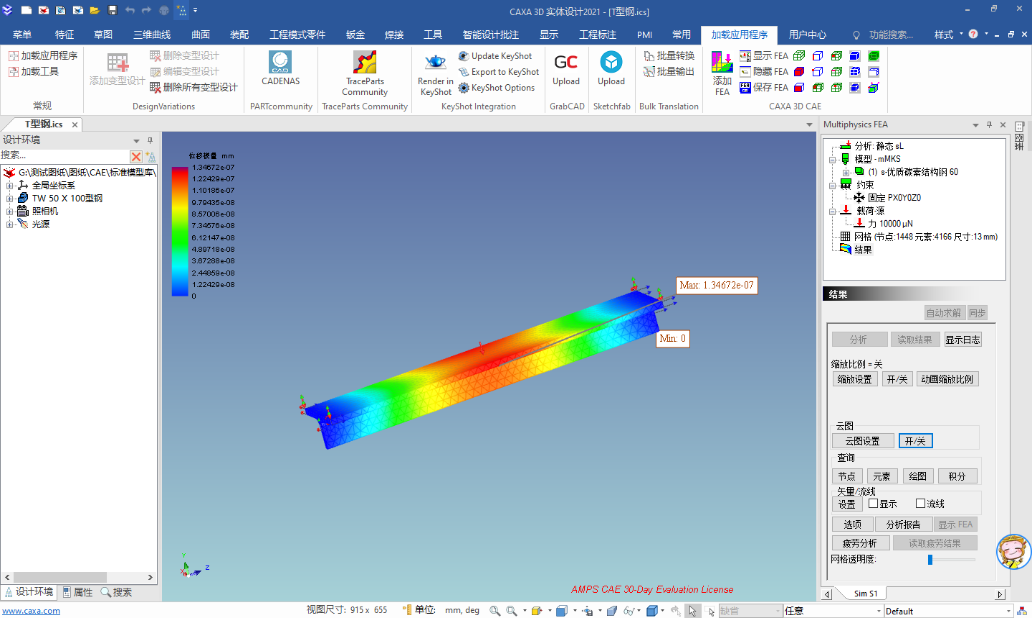Click the 搜索 search field in design tree
1032x618 pixels.
pyautogui.click(x=64, y=155)
